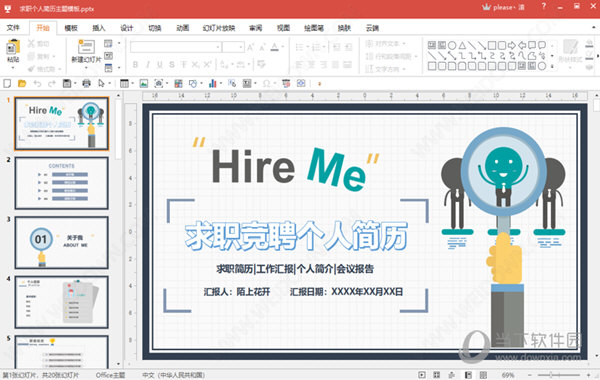The width and height of the screenshot is (600, 380).
Task: Select the rounded callout speech bubble shape
Action: [x=542, y=46]
